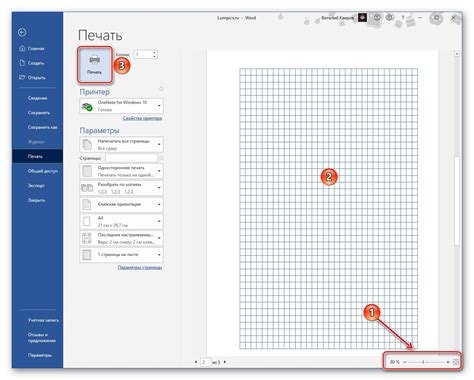Zoom in with the plus button
The image size is (474, 380).
click(448, 362)
